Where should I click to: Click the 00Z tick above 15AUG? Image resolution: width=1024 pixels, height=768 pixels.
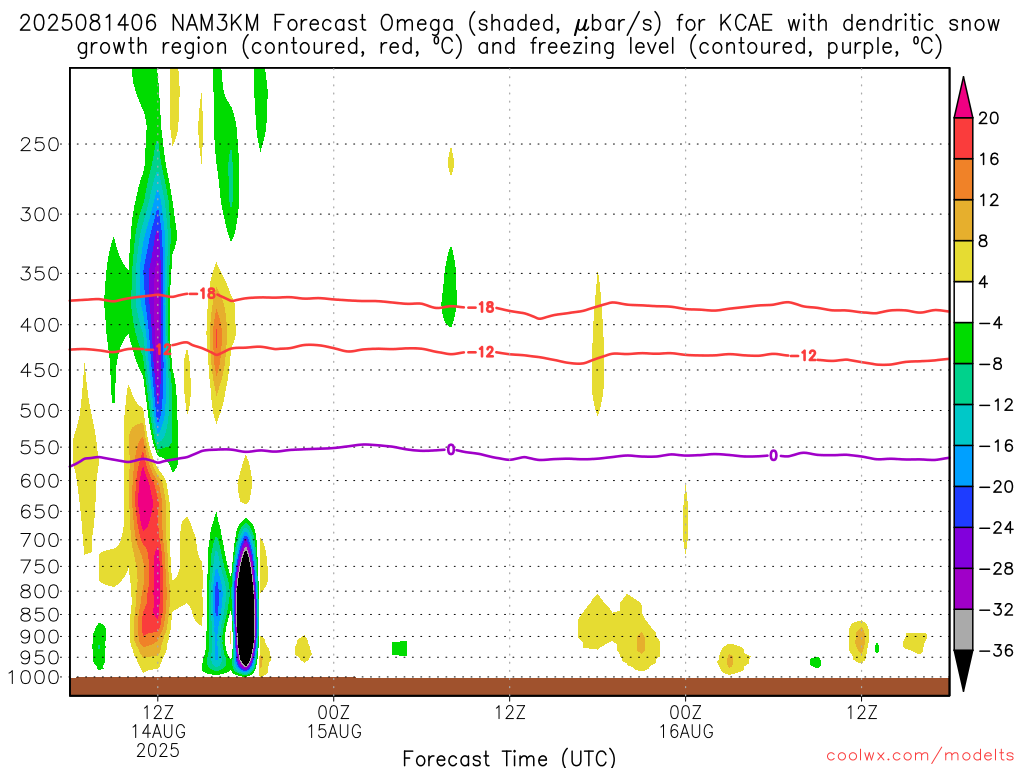click(x=334, y=712)
